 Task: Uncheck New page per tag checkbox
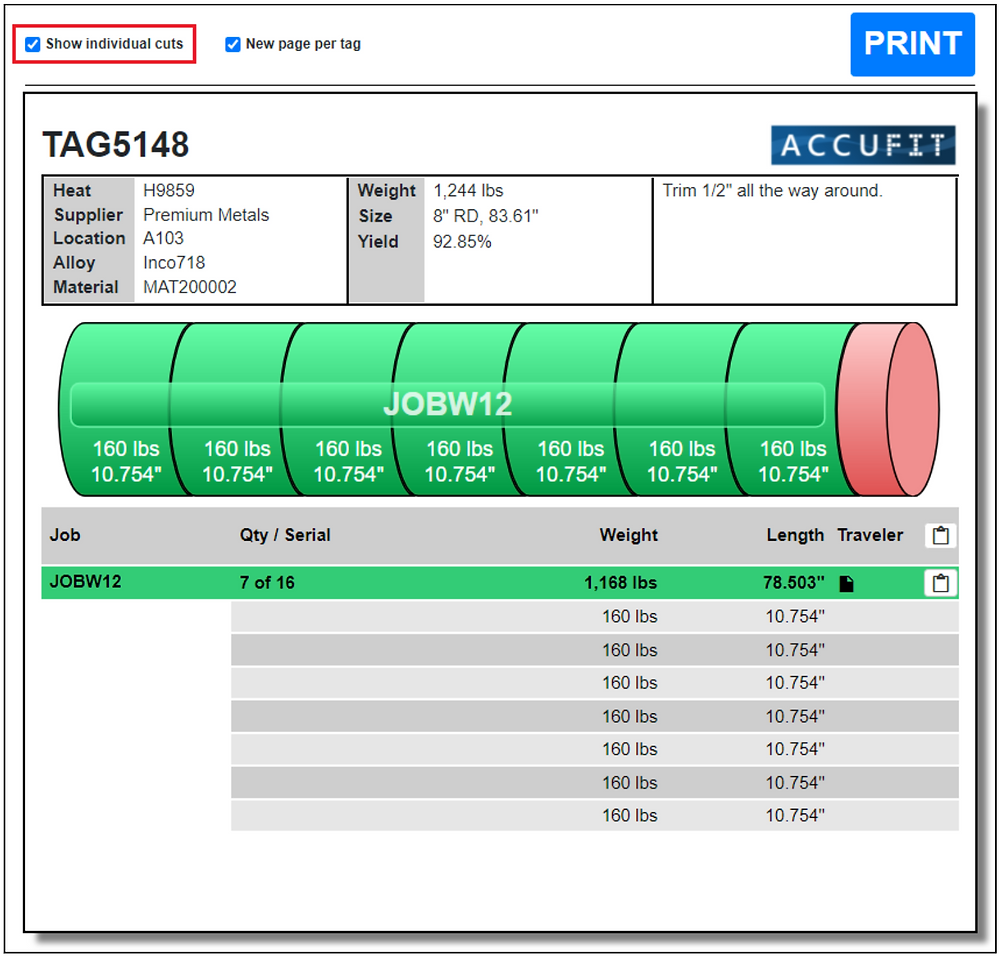click(233, 44)
